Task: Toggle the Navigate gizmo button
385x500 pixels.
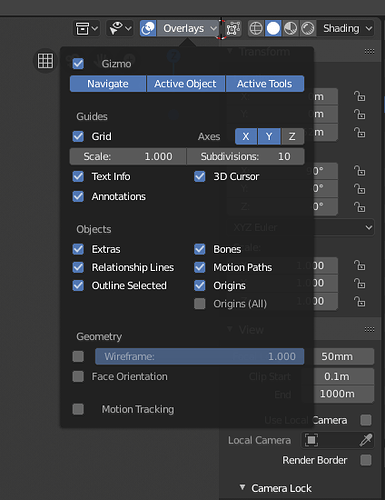Action: point(108,83)
